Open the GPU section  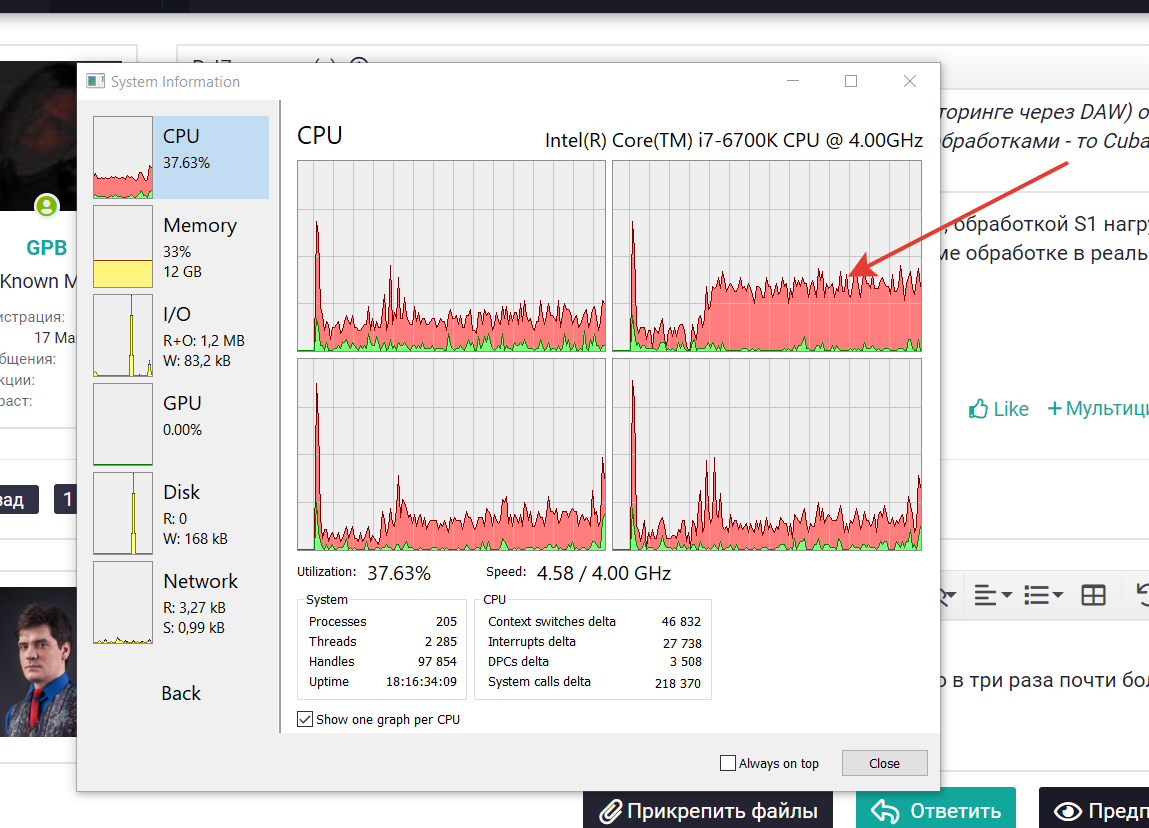click(181, 424)
